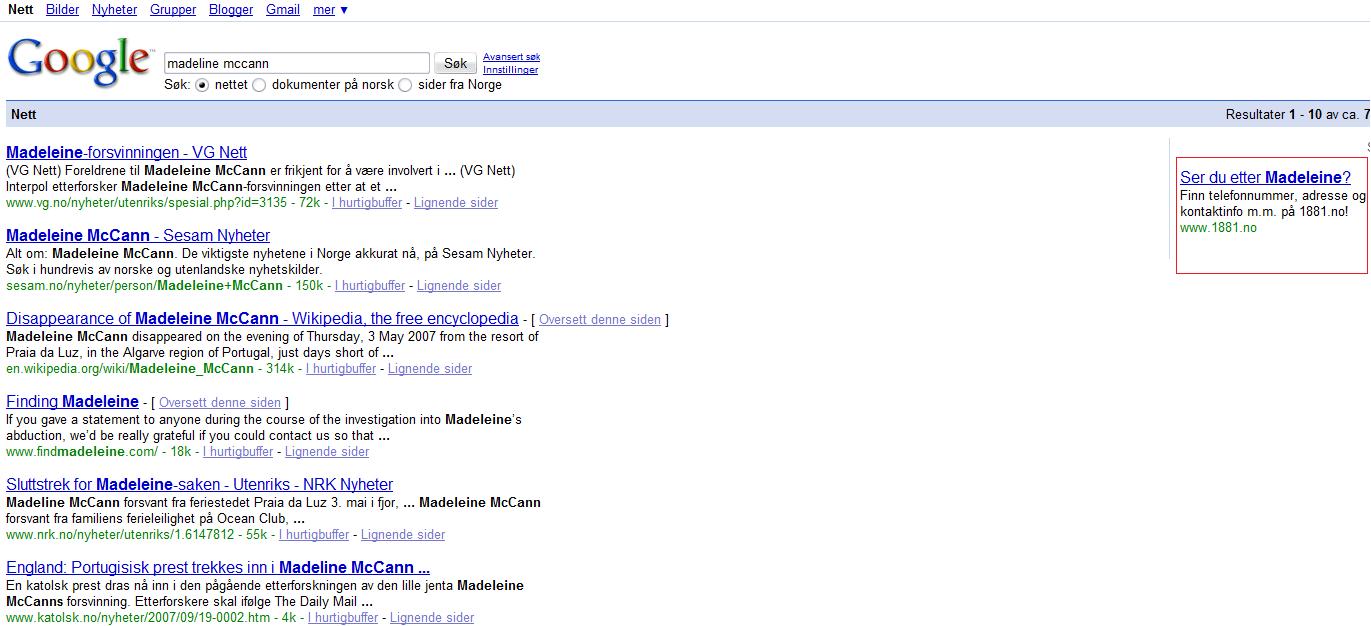Image resolution: width=1371 pixels, height=626 pixels.
Task: Open the result 'England: Portugisisk prest trekkes inn'
Action: click(218, 568)
